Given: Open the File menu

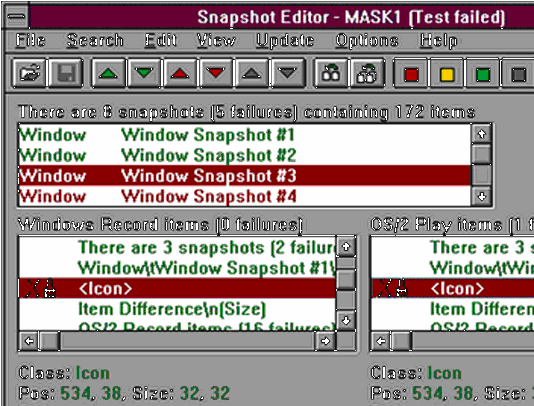Looking at the screenshot, I should click(x=30, y=40).
